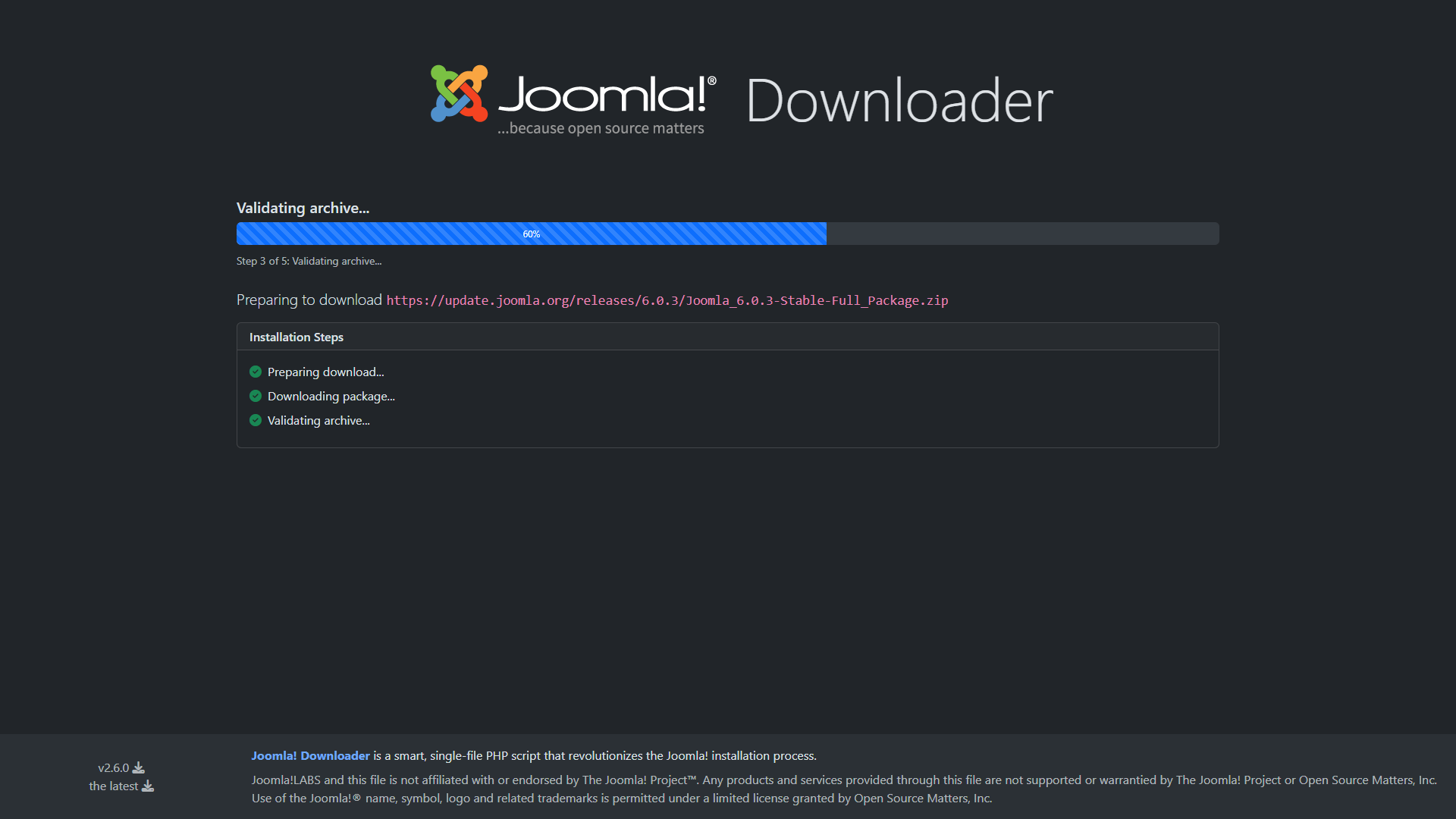This screenshot has width=1456, height=819.
Task: Open the v2.6.0 version link
Action: coord(114,767)
